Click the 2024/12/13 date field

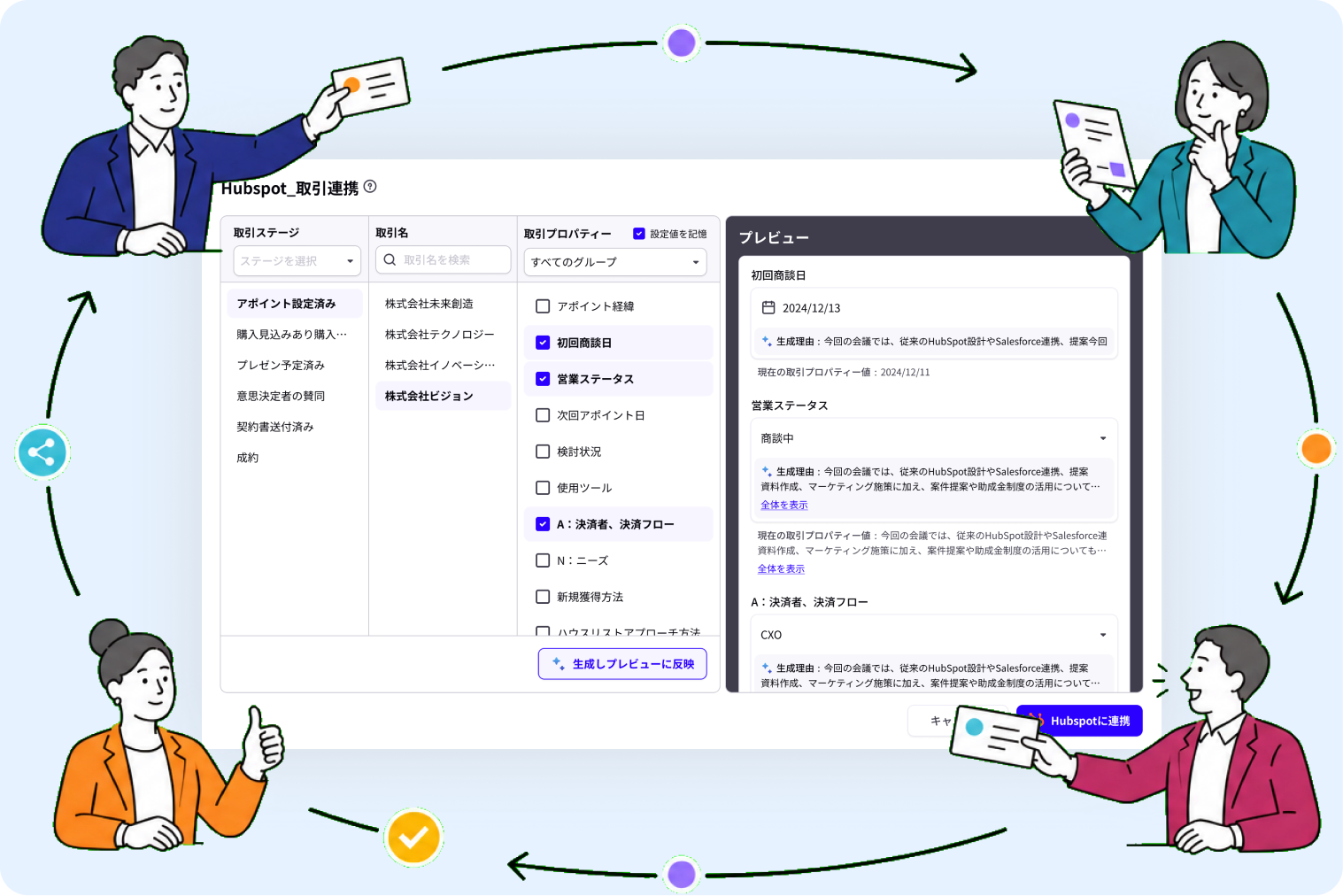(934, 307)
